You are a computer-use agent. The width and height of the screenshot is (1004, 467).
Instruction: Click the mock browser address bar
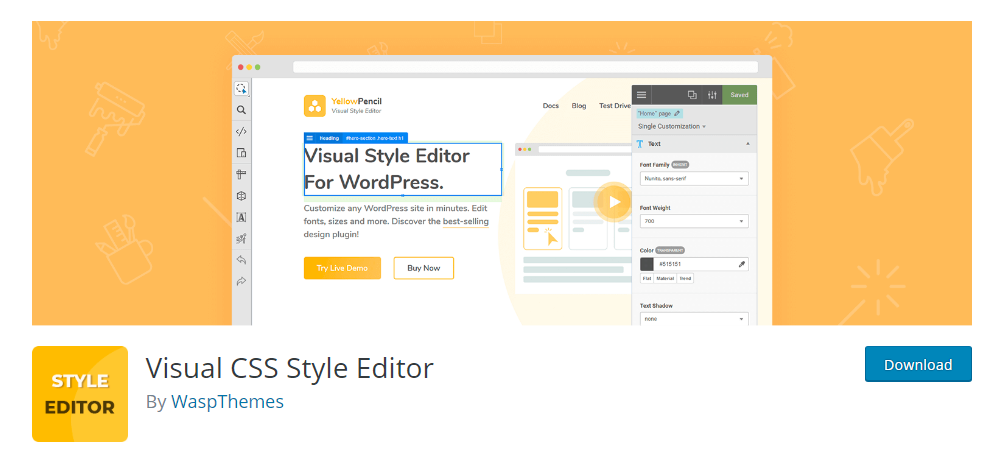pyautogui.click(x=525, y=67)
